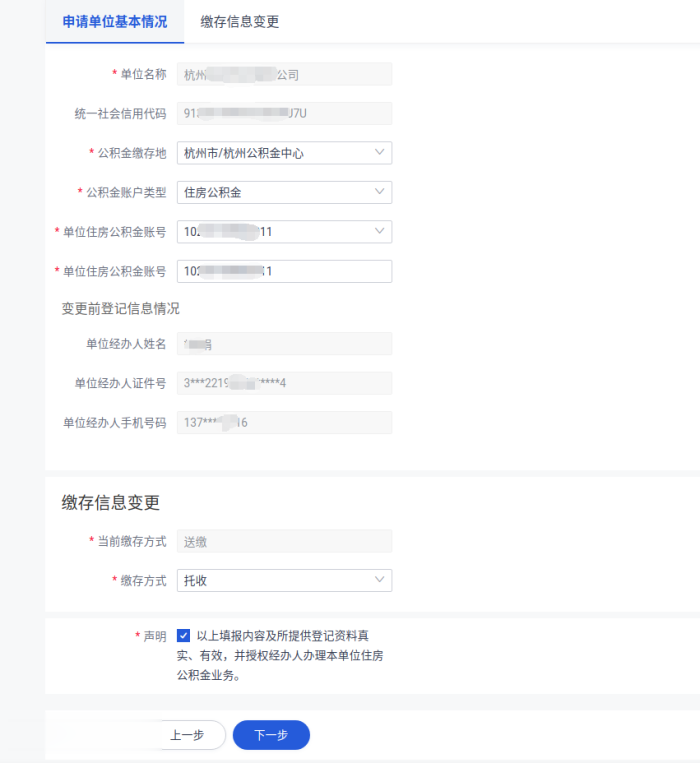This screenshot has height=763, width=700.
Task: Click the 声明 label
Action: coord(155,636)
